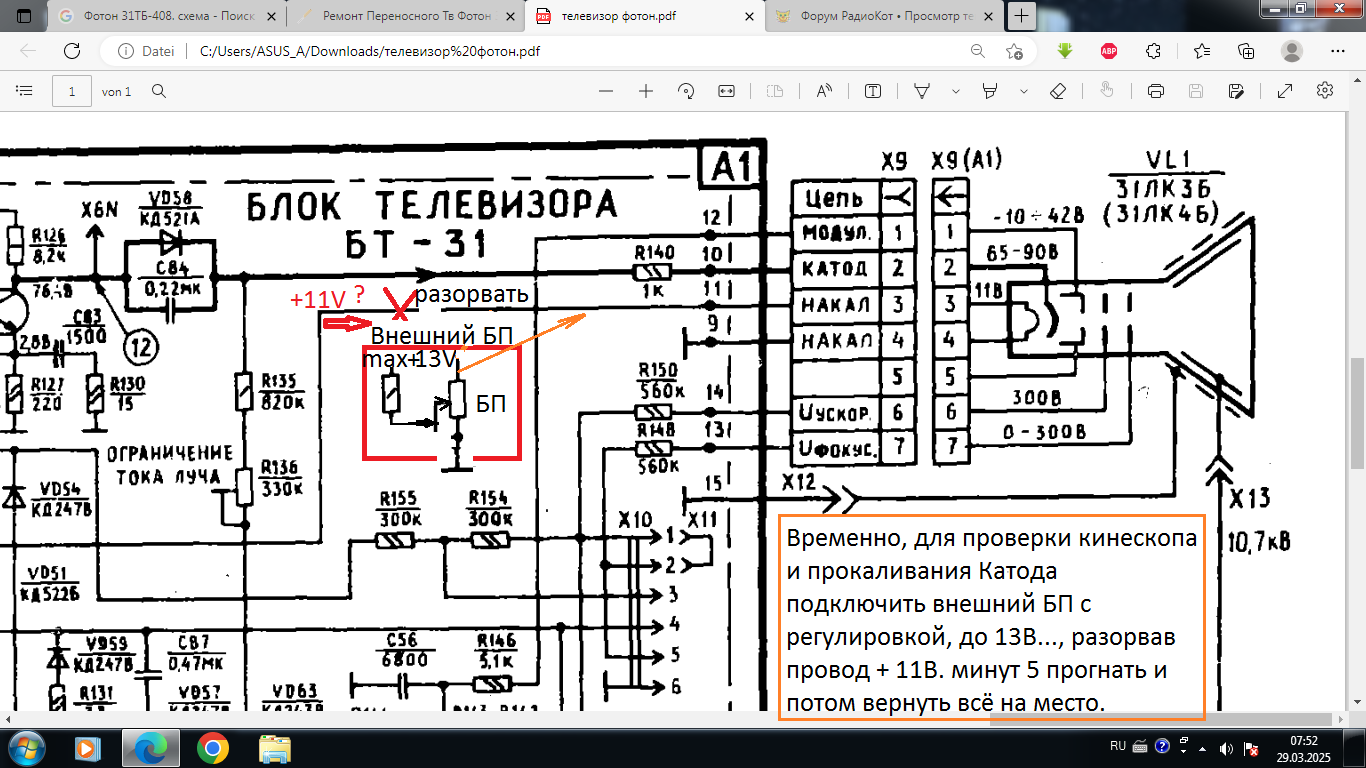Expand the Highlight tool options dropdown
The image size is (1366, 768).
tap(1024, 91)
